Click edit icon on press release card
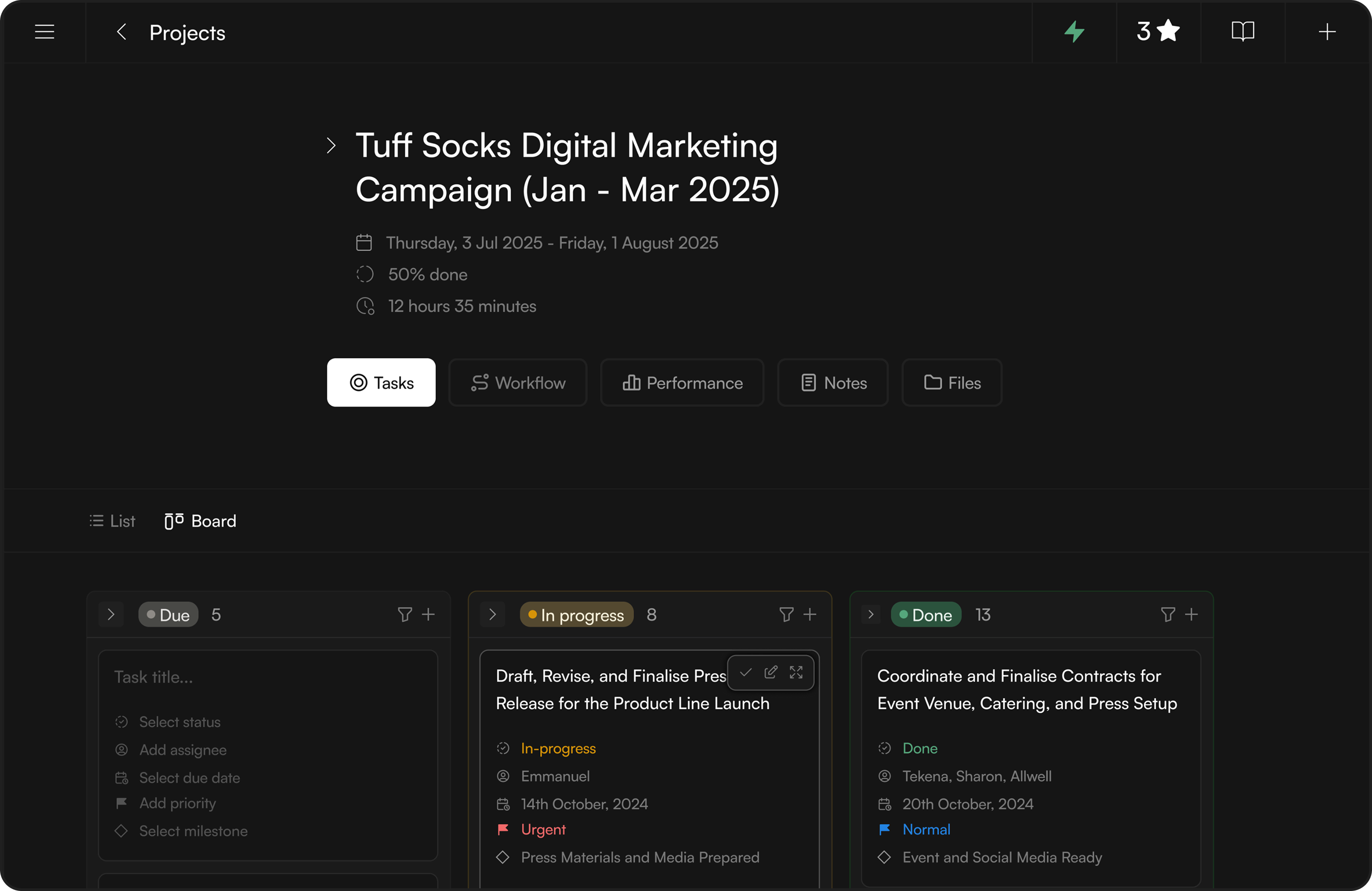Screen dimensions: 1372x891 pos(771,672)
